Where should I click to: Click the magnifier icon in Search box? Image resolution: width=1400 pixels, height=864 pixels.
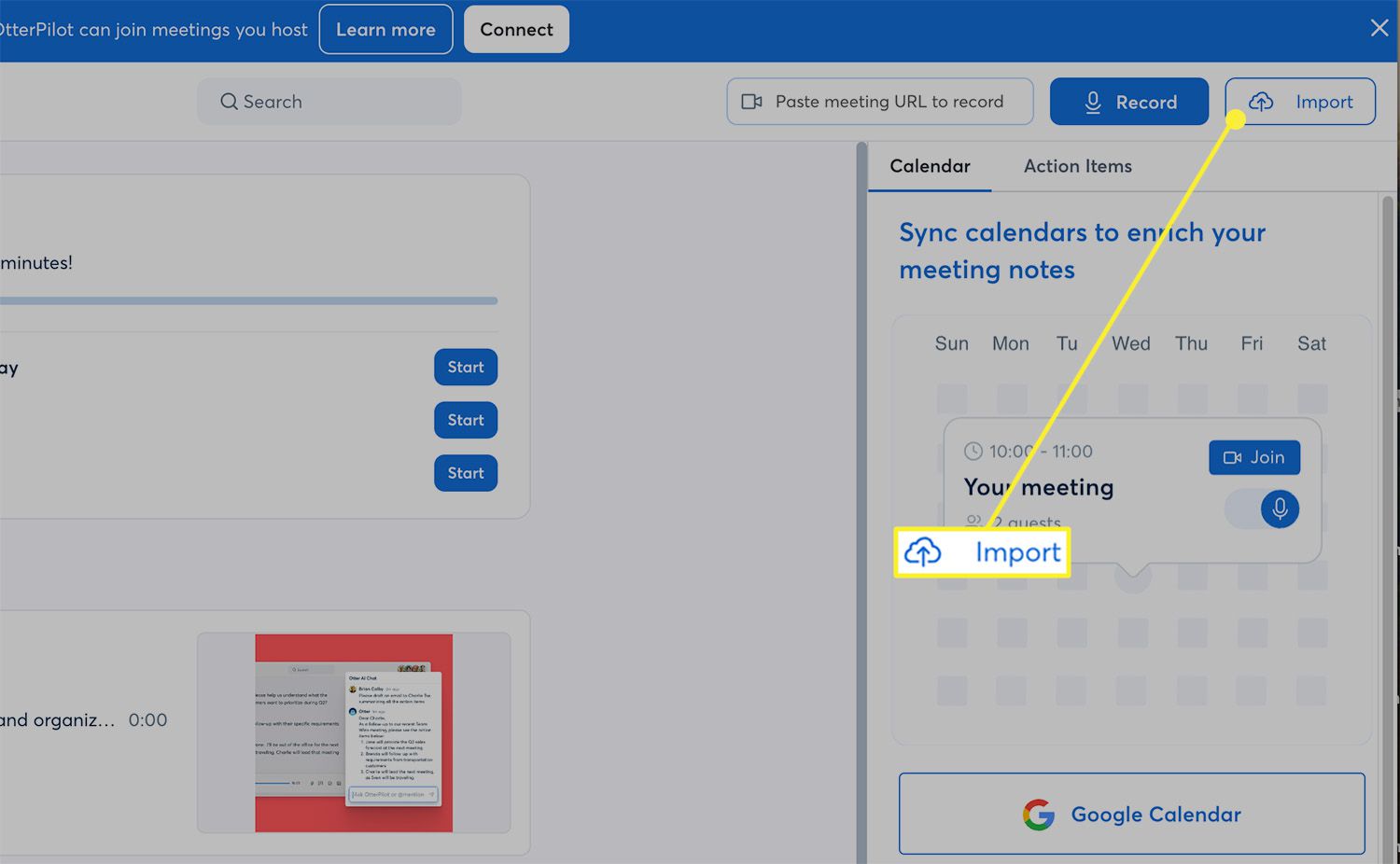coord(229,102)
